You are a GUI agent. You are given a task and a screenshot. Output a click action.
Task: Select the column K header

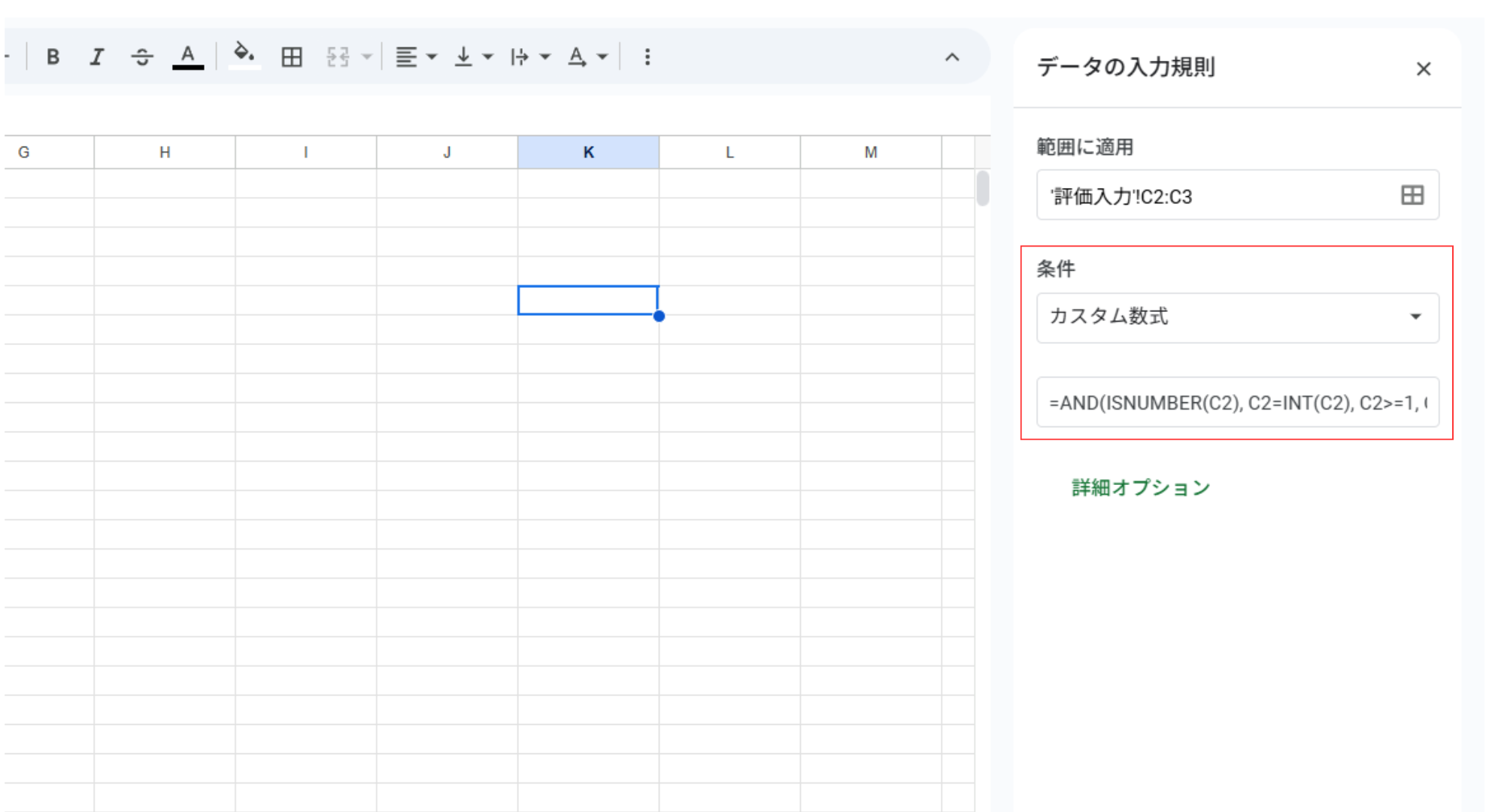coord(588,153)
